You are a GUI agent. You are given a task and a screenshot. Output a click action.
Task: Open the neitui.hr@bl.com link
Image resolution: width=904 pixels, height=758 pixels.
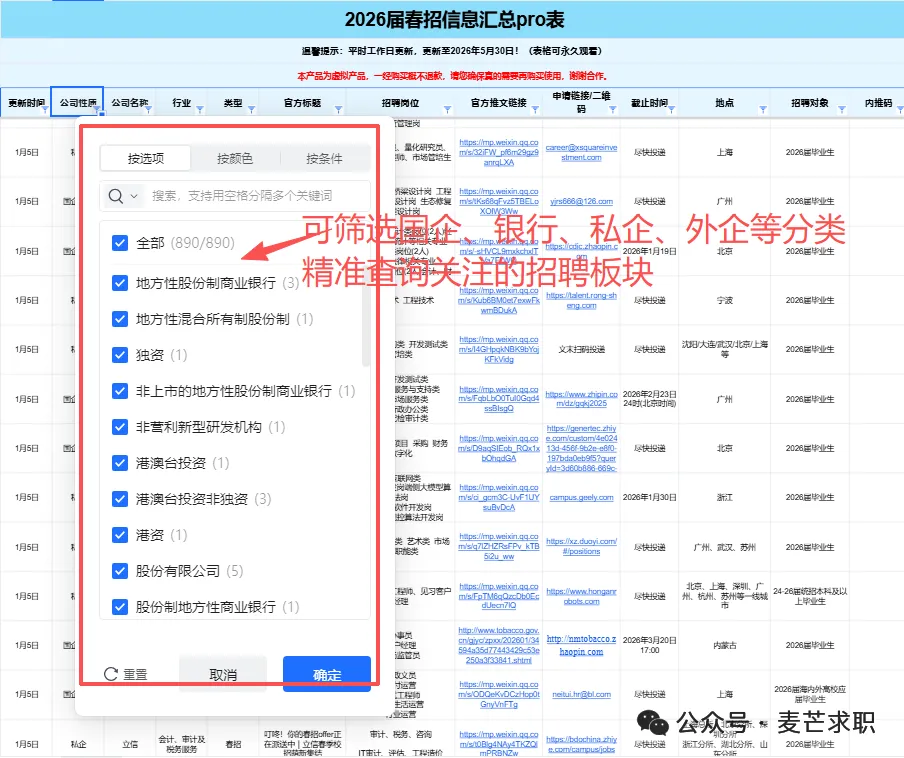point(581,694)
